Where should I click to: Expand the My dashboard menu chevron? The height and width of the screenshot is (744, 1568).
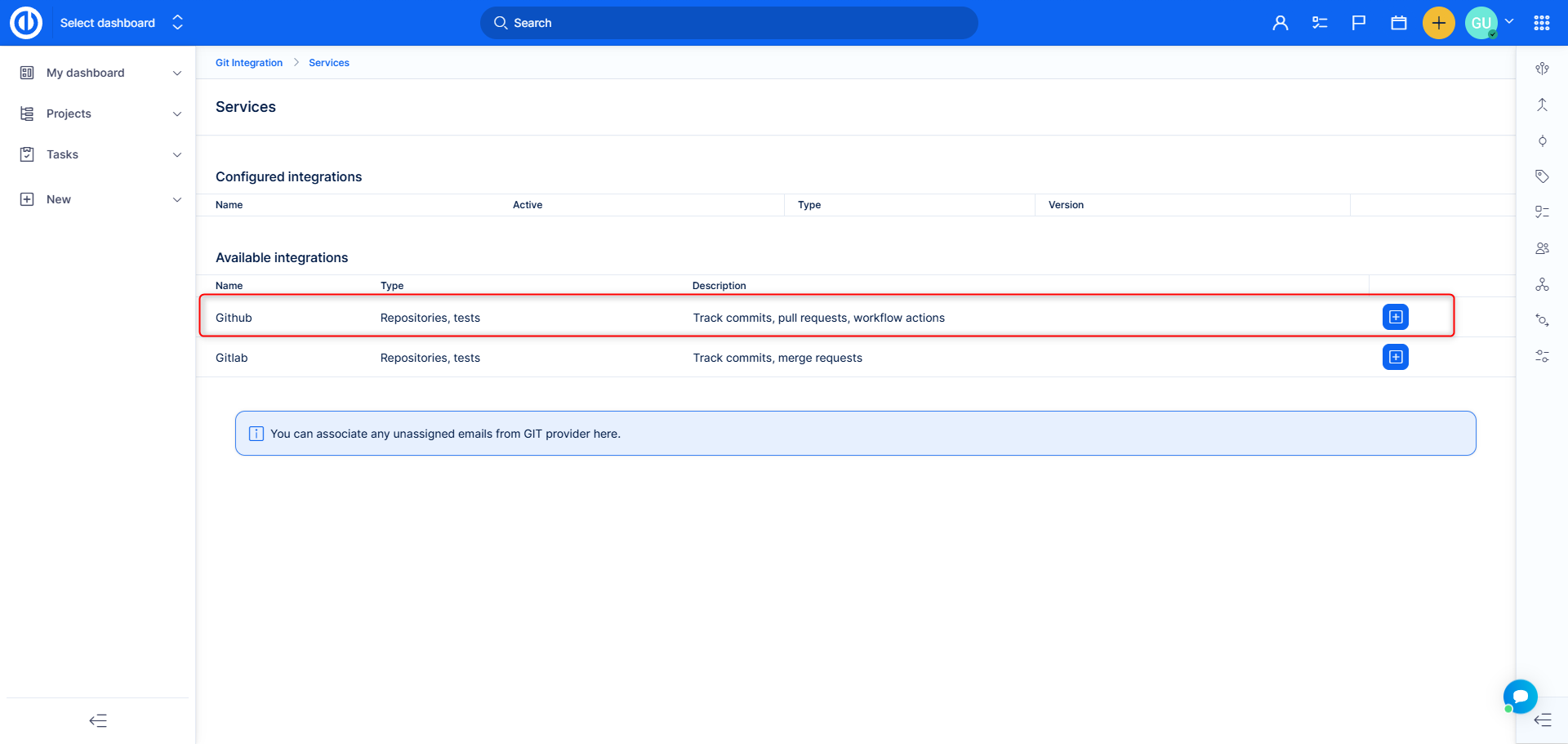click(177, 74)
